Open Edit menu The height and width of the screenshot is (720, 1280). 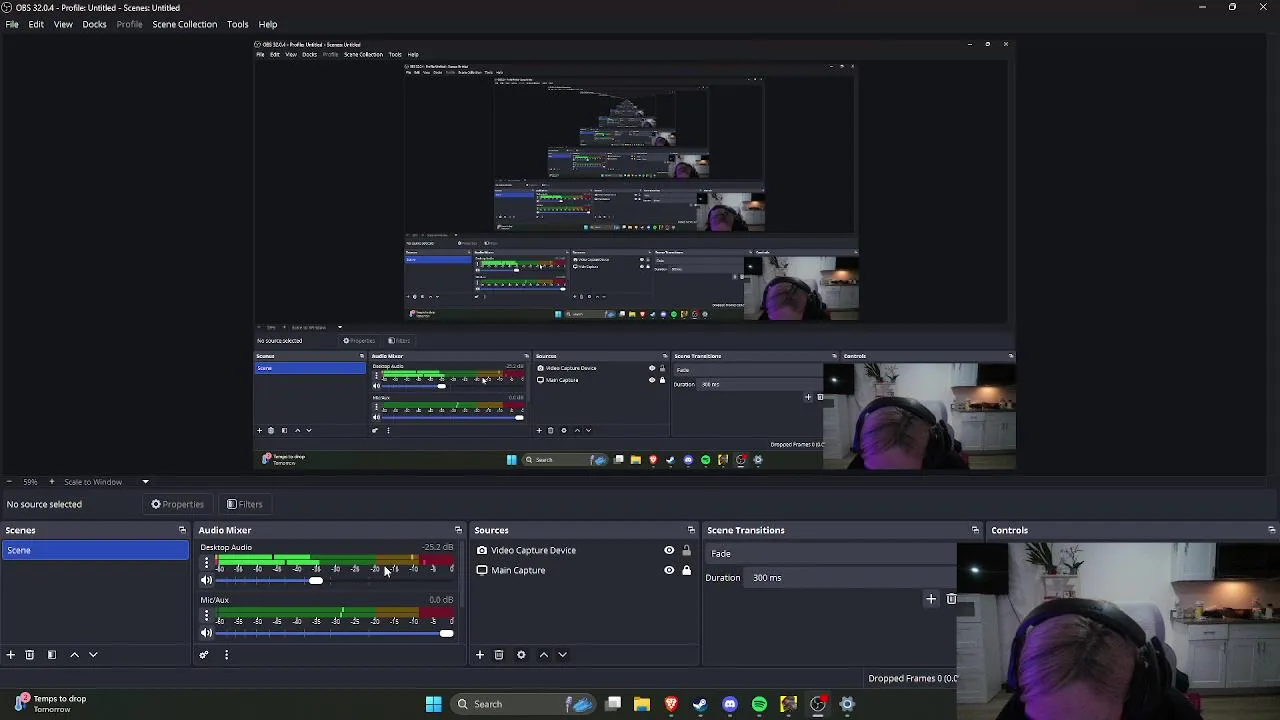tap(36, 24)
